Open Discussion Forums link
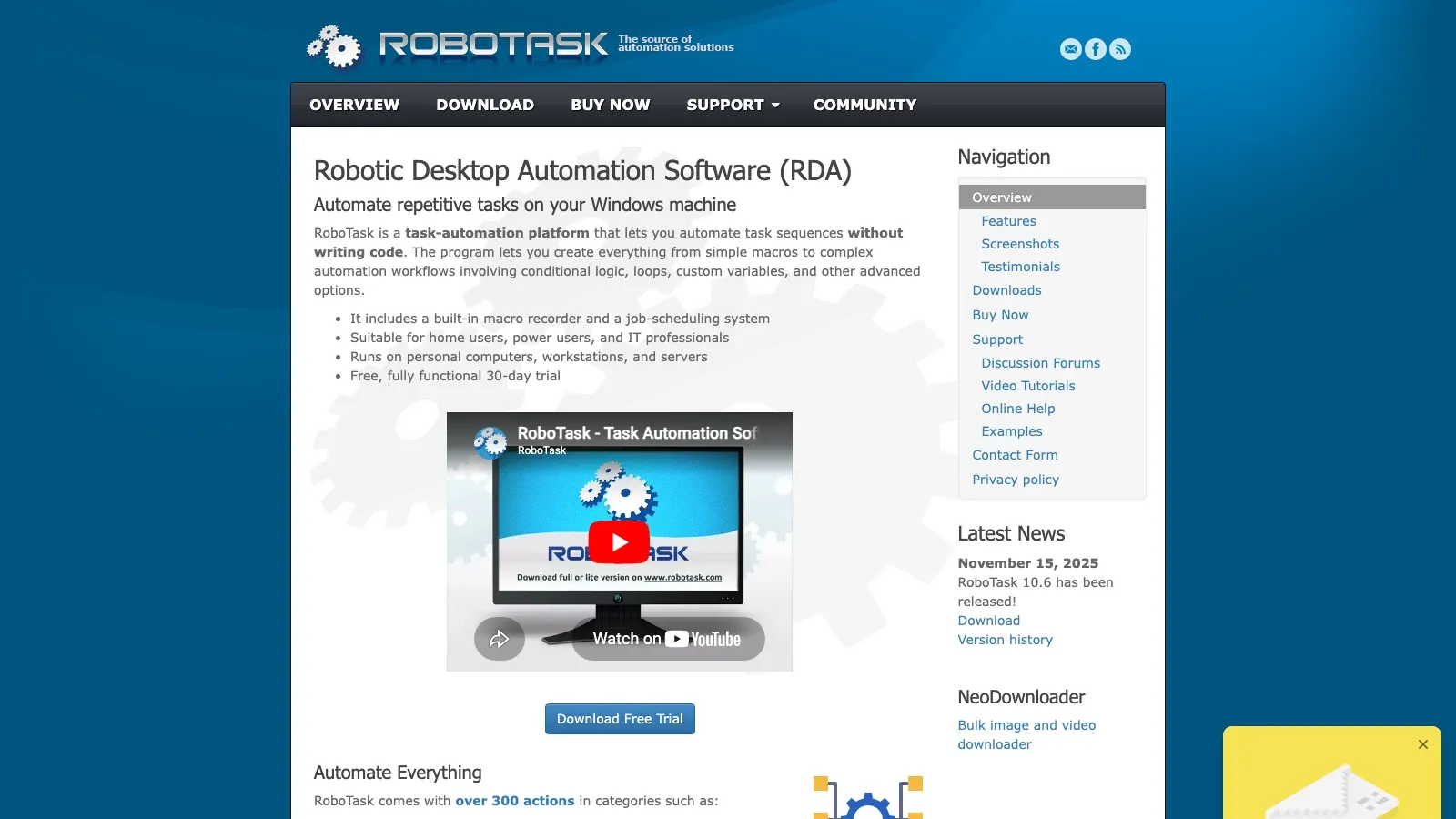The image size is (1456, 819). coord(1040,363)
